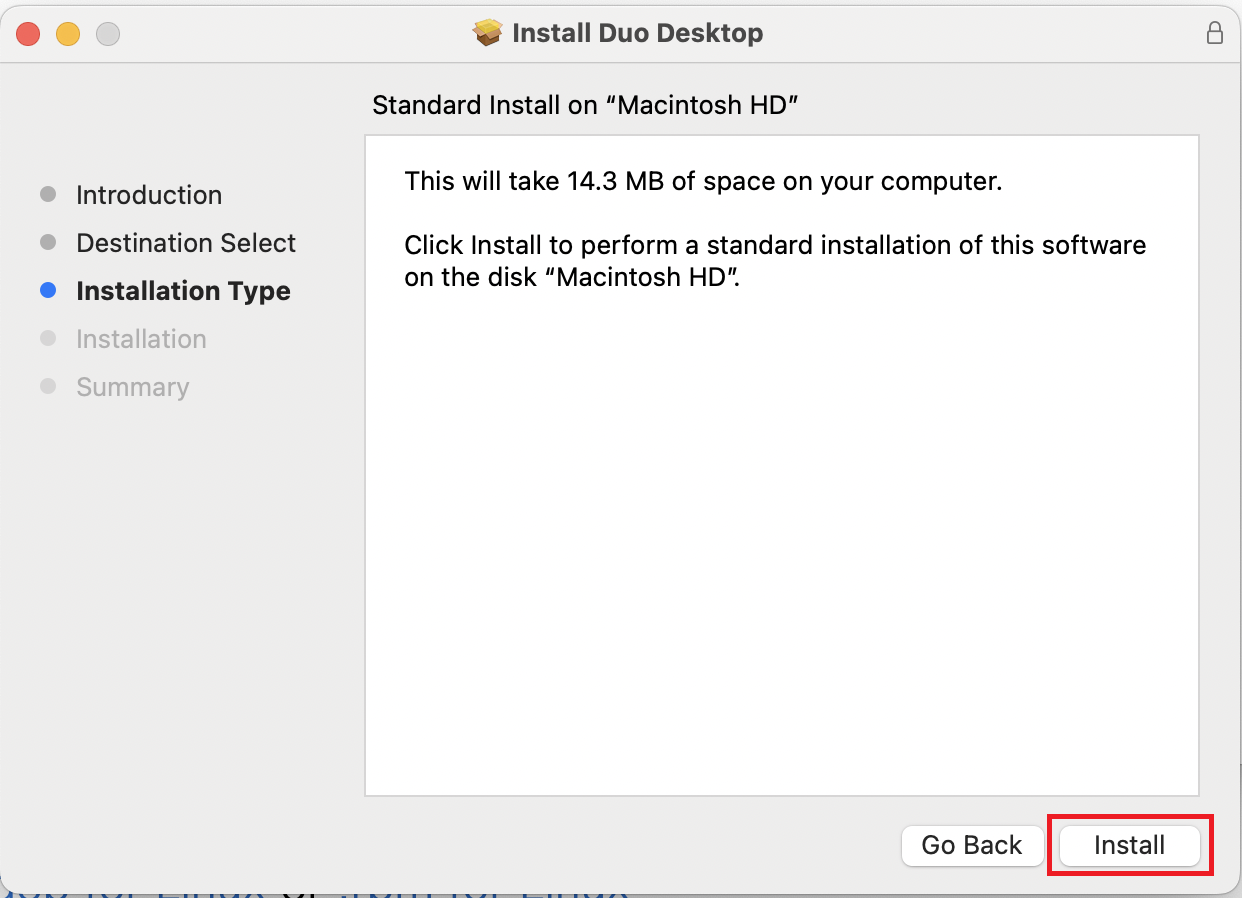The image size is (1242, 898).
Task: Minimize the installer with the yellow button
Action: coord(68,34)
